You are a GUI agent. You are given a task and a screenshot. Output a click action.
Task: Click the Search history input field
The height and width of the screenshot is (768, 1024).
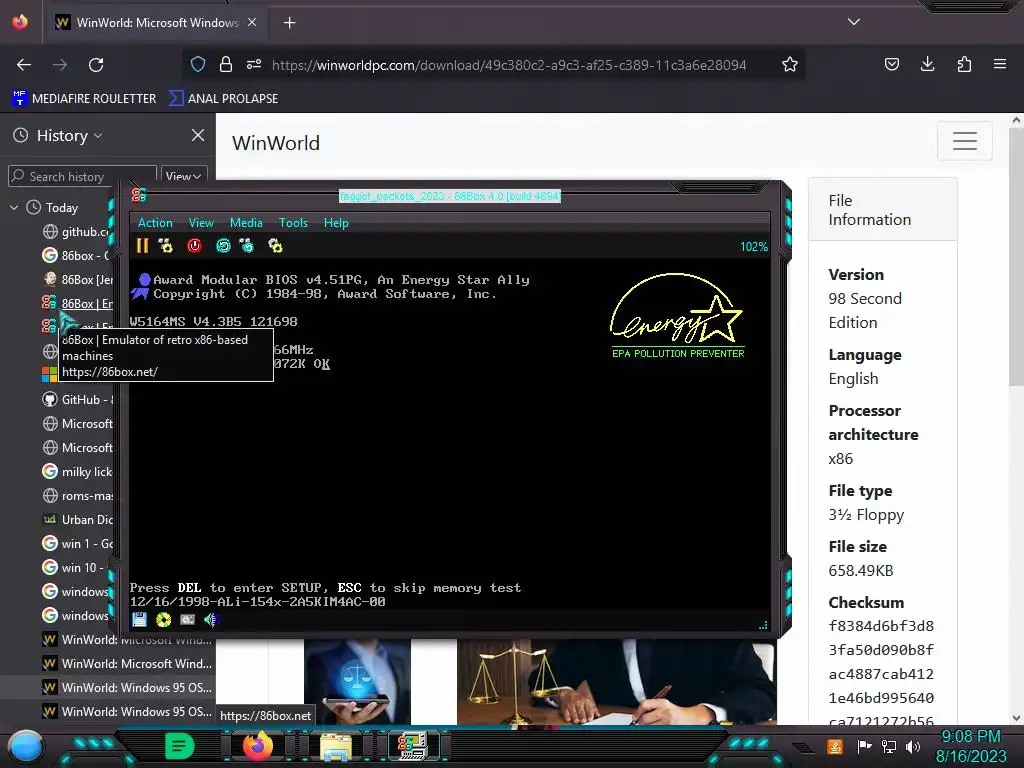(x=82, y=176)
